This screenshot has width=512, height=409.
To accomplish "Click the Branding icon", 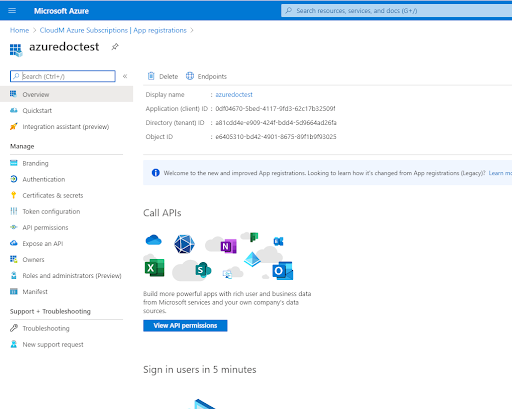I will [x=14, y=163].
